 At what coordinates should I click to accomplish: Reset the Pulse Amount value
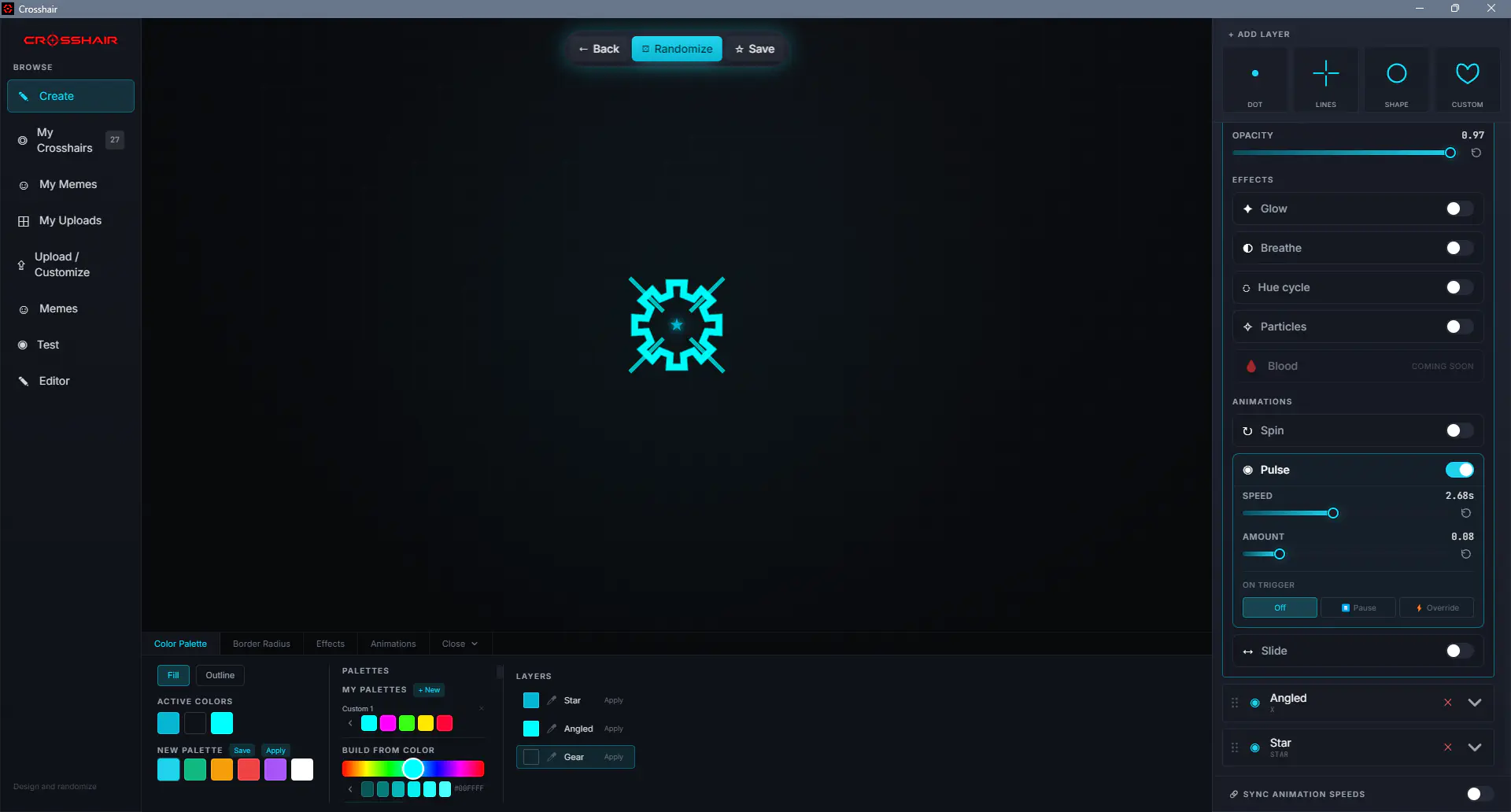pos(1466,554)
